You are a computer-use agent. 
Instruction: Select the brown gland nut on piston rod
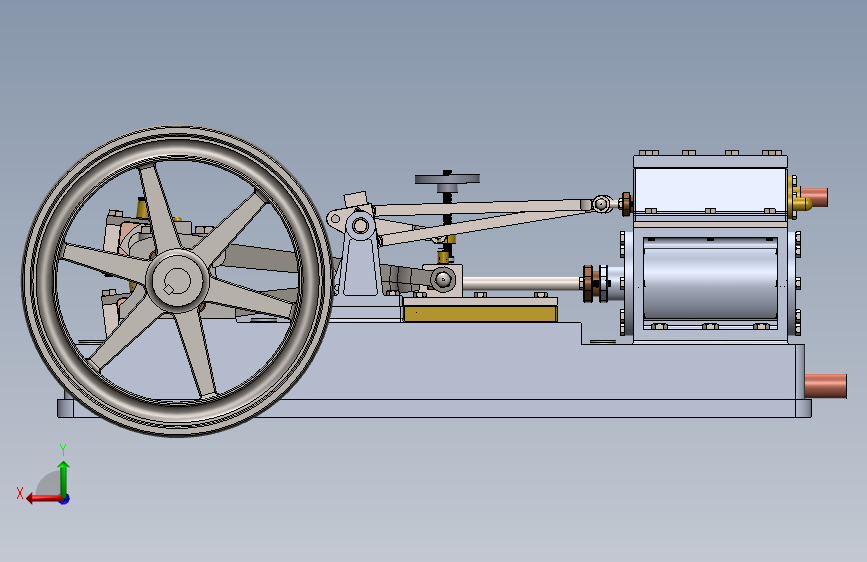pyautogui.click(x=588, y=283)
